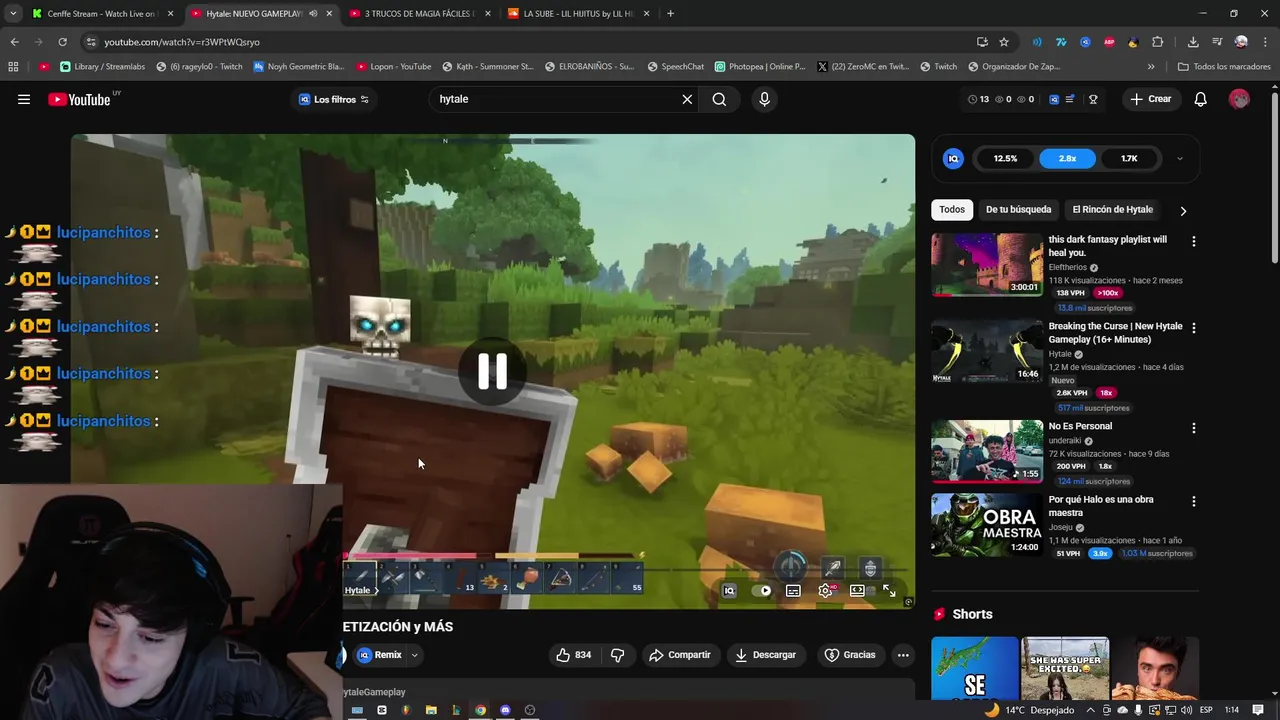Click the Gracias button
Viewport: 1280px width, 720px height.
point(850,655)
